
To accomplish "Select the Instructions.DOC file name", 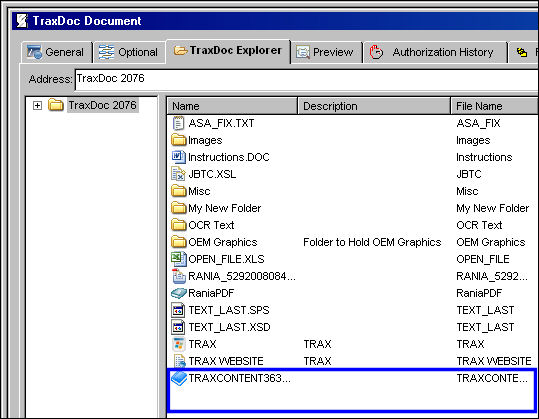I will (229, 157).
